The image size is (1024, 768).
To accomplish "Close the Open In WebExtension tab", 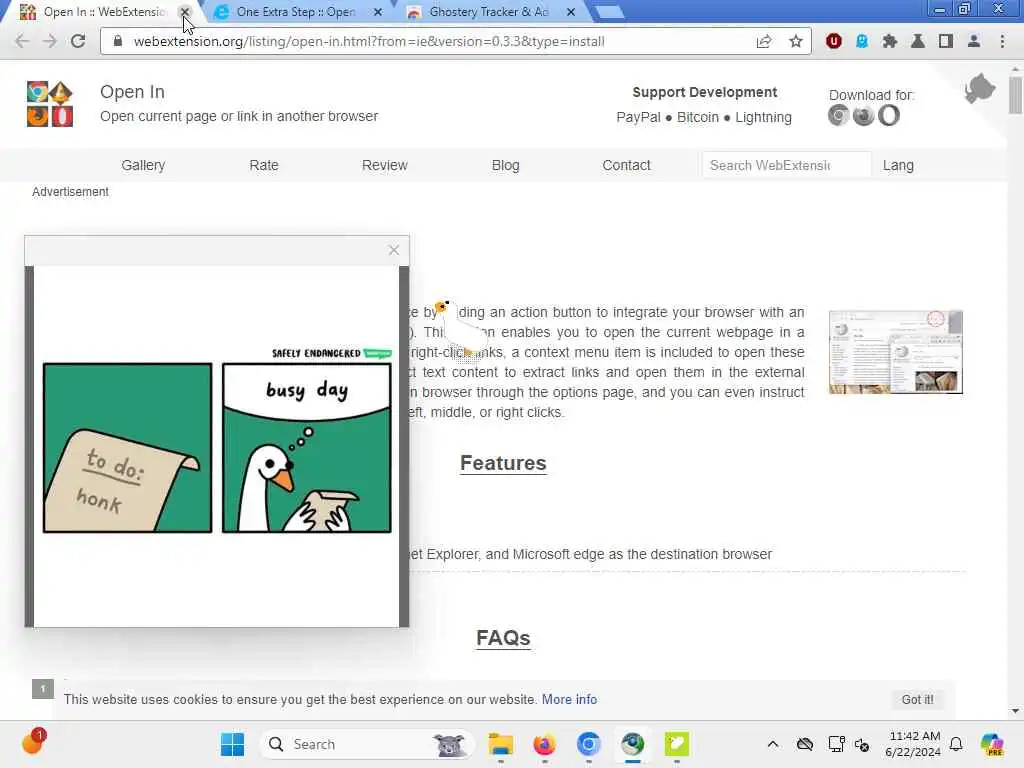I will [185, 12].
